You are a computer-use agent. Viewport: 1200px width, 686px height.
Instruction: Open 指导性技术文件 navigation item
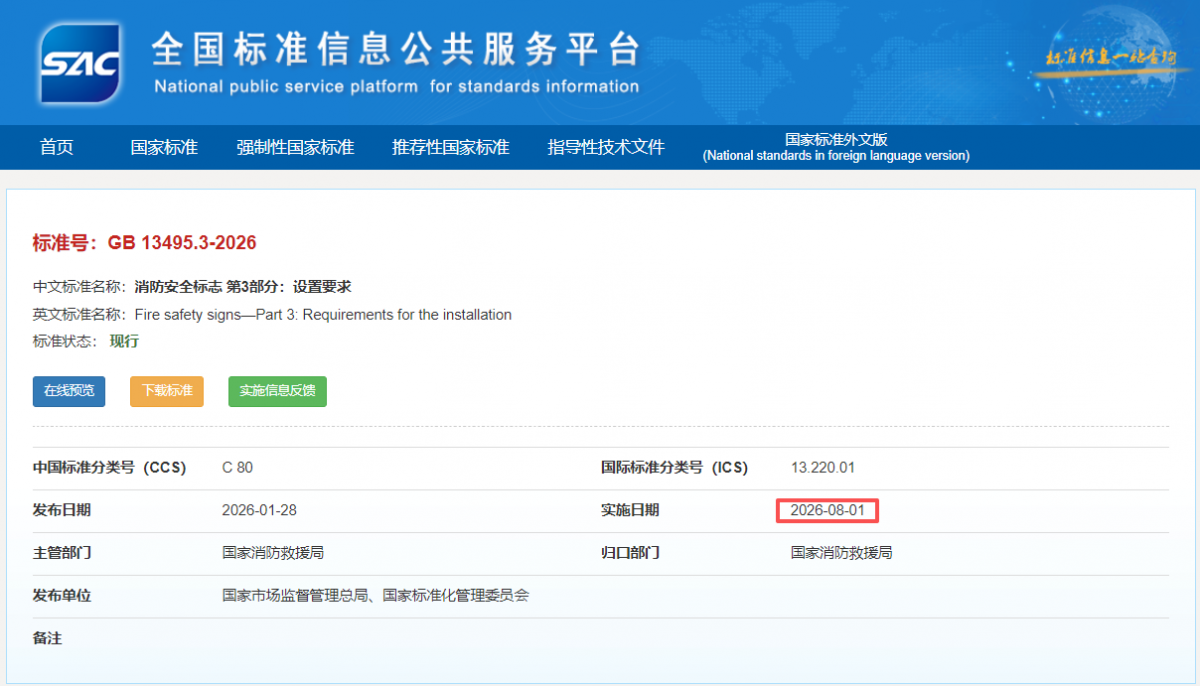click(606, 147)
